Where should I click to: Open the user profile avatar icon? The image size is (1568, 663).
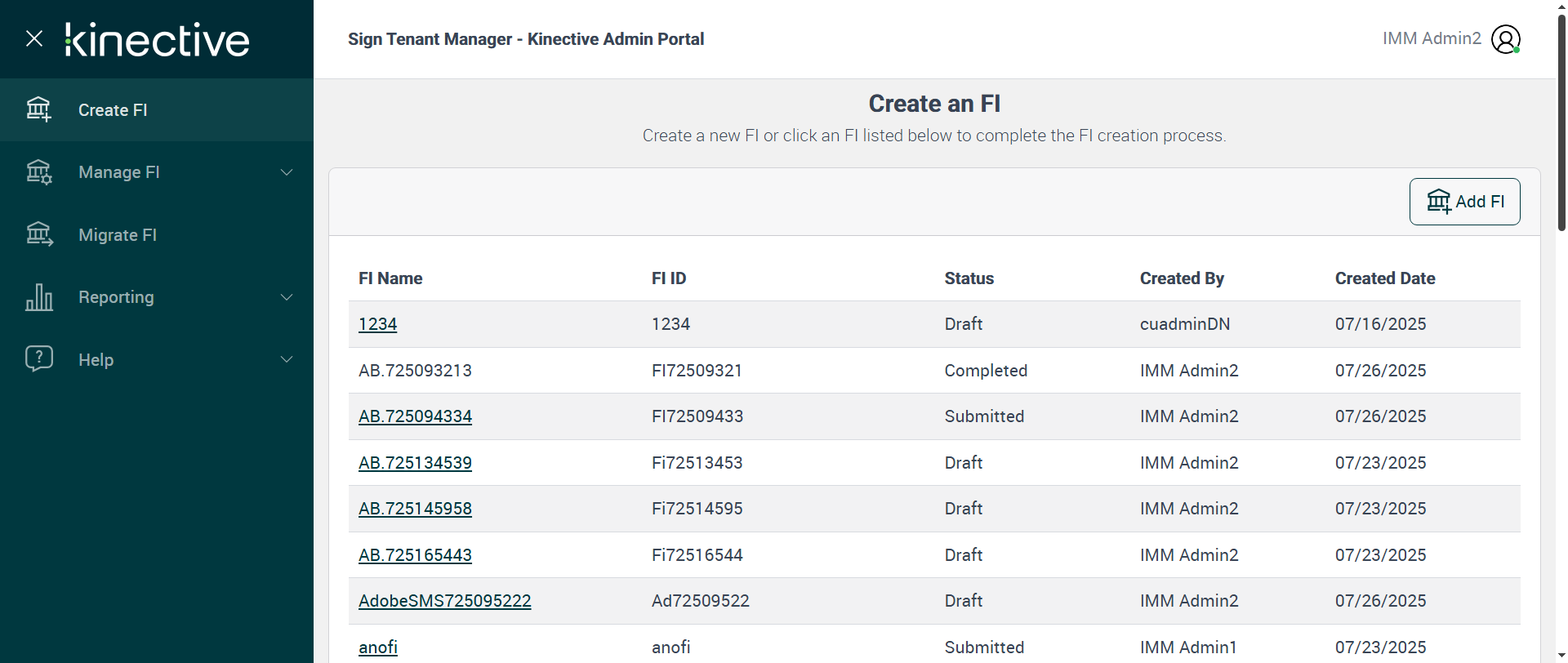(1505, 39)
